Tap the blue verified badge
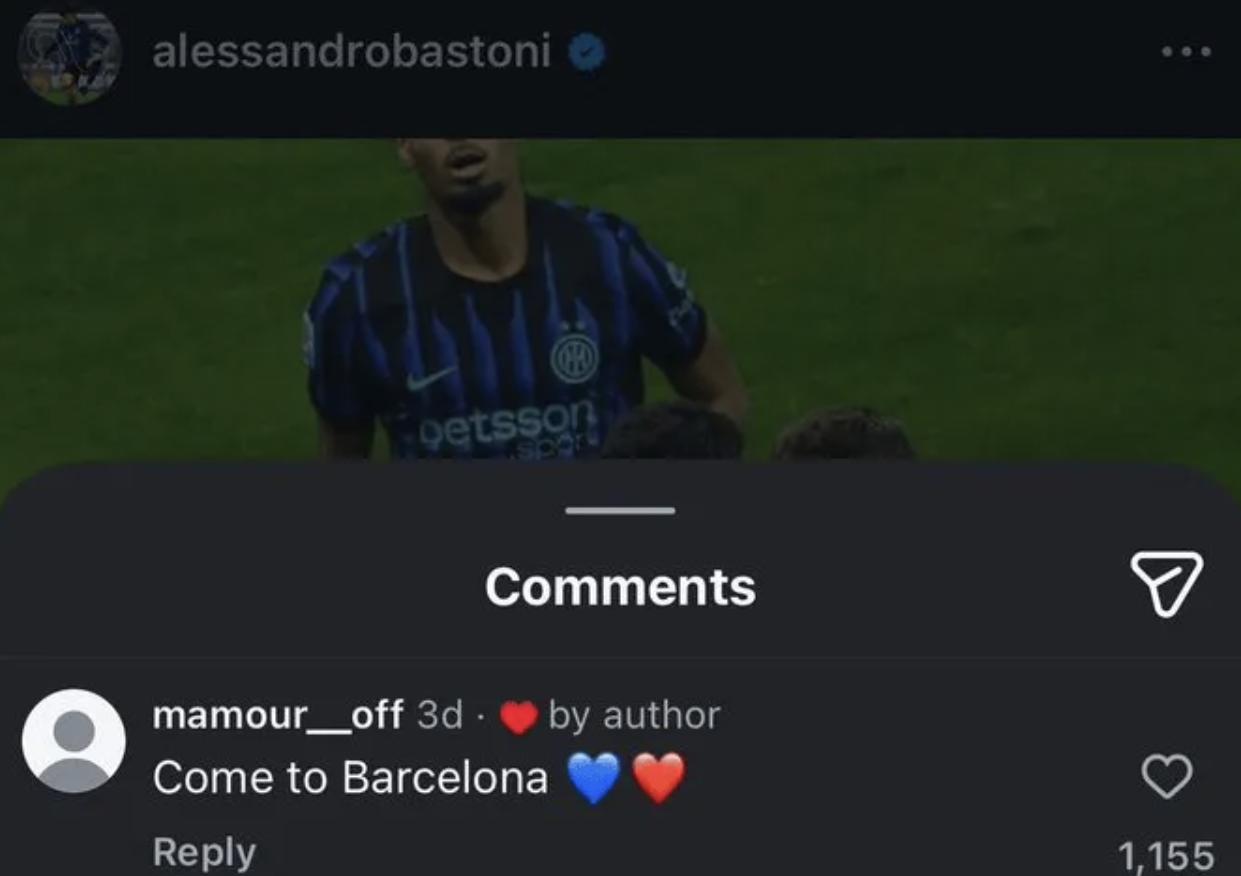The height and width of the screenshot is (876, 1241). [587, 53]
